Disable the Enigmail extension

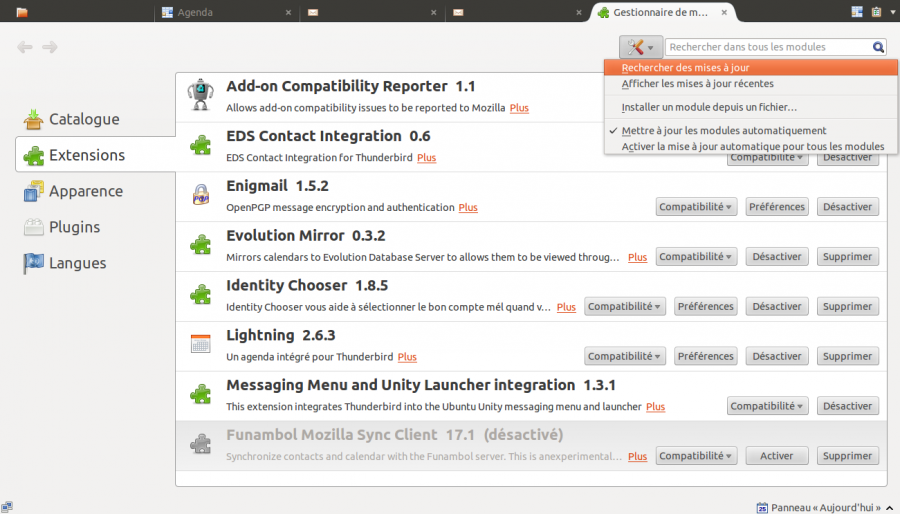[847, 207]
